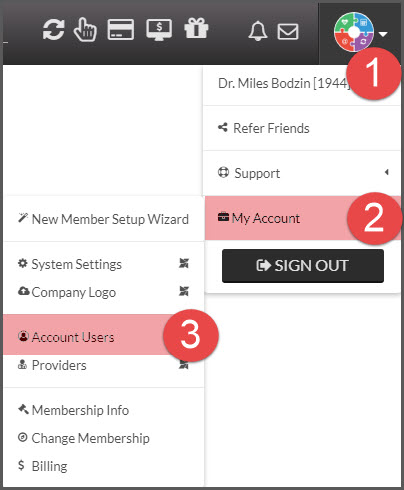Expand the Support submenu arrow
The height and width of the screenshot is (490, 404).
click(387, 172)
